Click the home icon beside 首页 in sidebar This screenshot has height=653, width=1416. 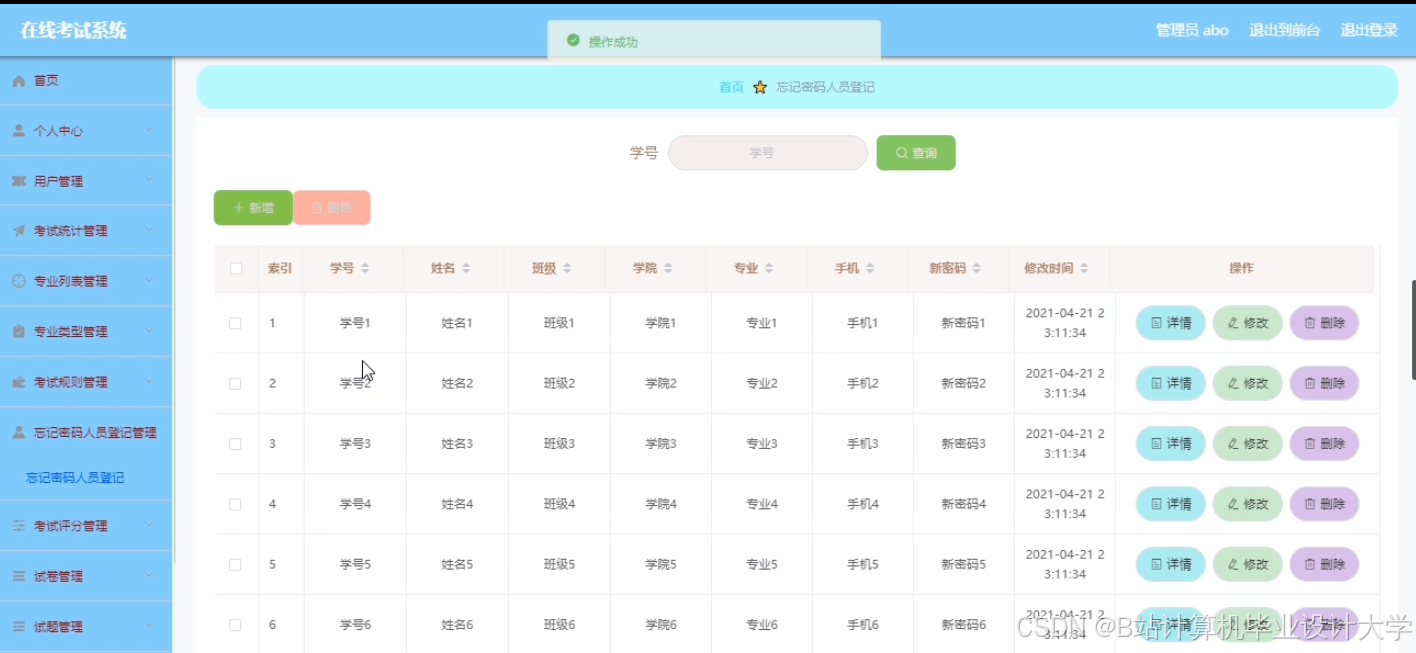19,81
